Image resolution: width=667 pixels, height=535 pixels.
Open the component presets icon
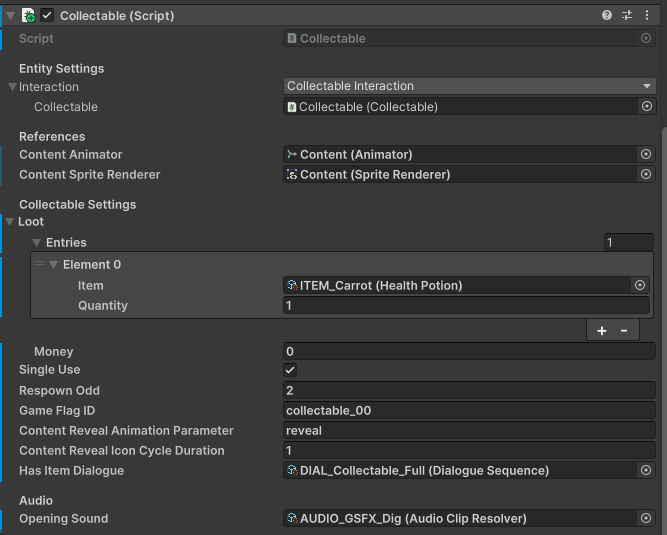point(627,15)
